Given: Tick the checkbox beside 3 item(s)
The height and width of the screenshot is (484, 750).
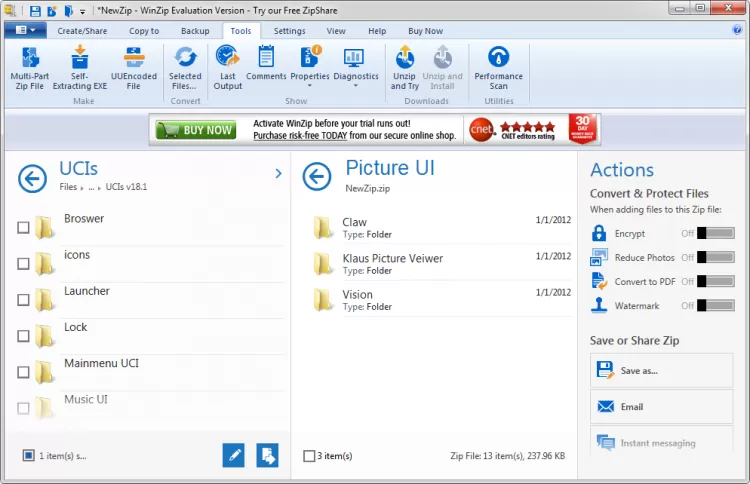Looking at the screenshot, I should tap(309, 456).
